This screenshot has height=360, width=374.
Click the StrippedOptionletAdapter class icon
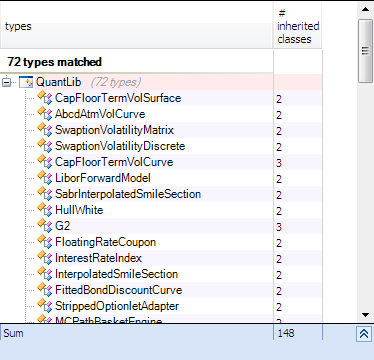click(x=45, y=306)
